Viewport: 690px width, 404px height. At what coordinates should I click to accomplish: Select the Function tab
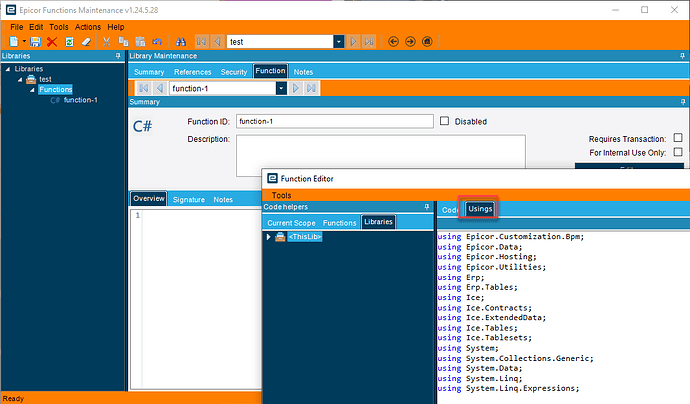(x=270, y=71)
